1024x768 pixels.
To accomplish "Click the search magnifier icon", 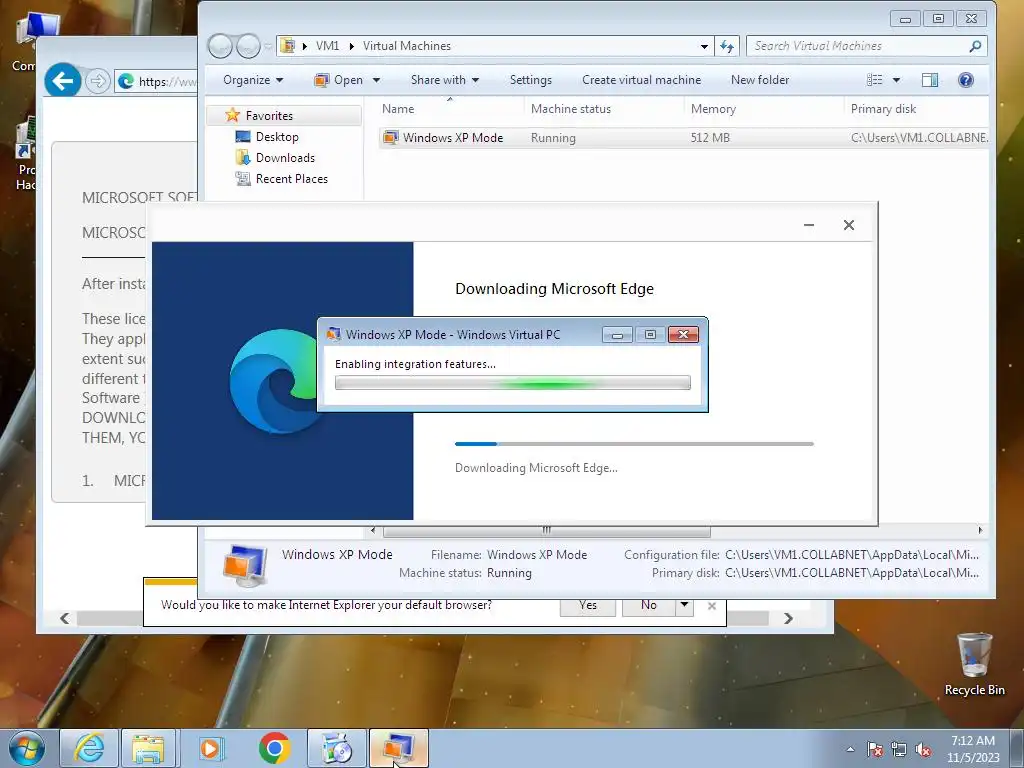I will [x=975, y=46].
